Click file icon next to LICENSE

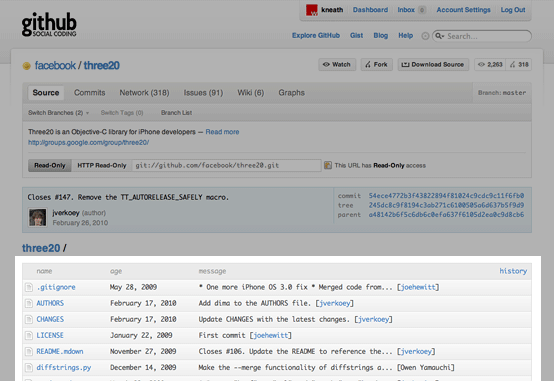coord(29,335)
